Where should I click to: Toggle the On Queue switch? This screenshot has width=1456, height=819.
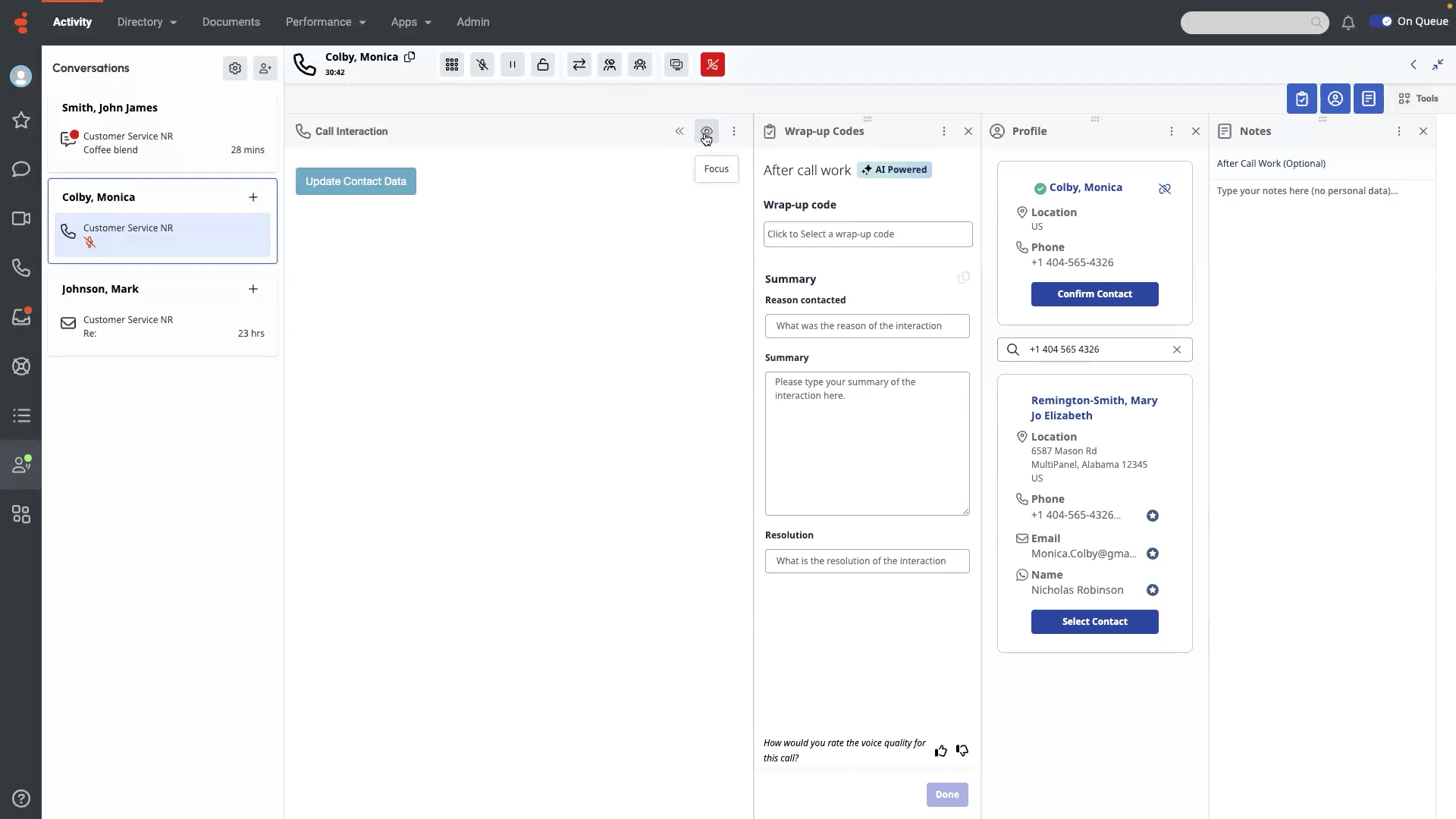1381,21
